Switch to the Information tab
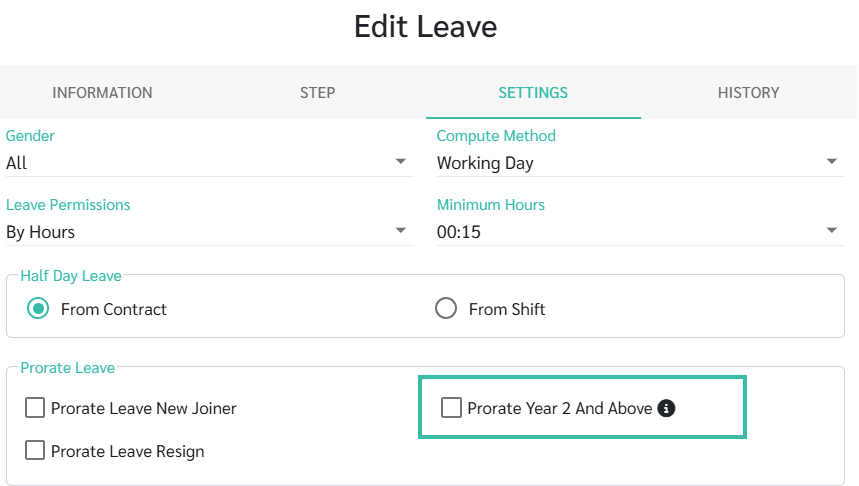 pos(102,93)
